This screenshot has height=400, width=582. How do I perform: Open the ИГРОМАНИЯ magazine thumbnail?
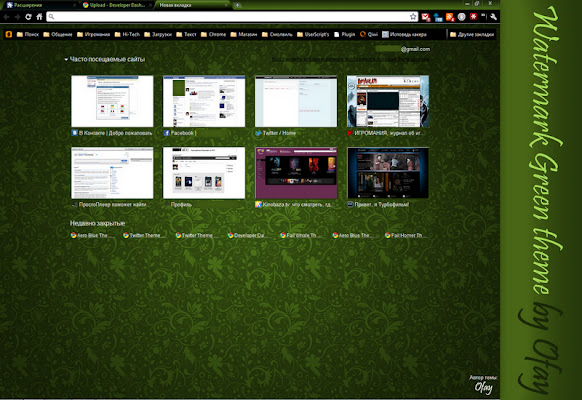[x=388, y=101]
